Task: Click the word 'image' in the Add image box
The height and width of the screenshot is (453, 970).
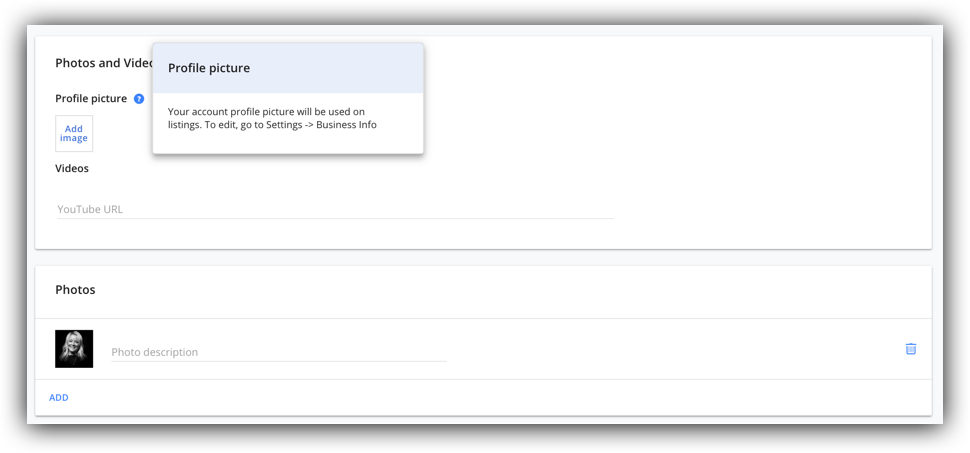Action: (x=74, y=138)
